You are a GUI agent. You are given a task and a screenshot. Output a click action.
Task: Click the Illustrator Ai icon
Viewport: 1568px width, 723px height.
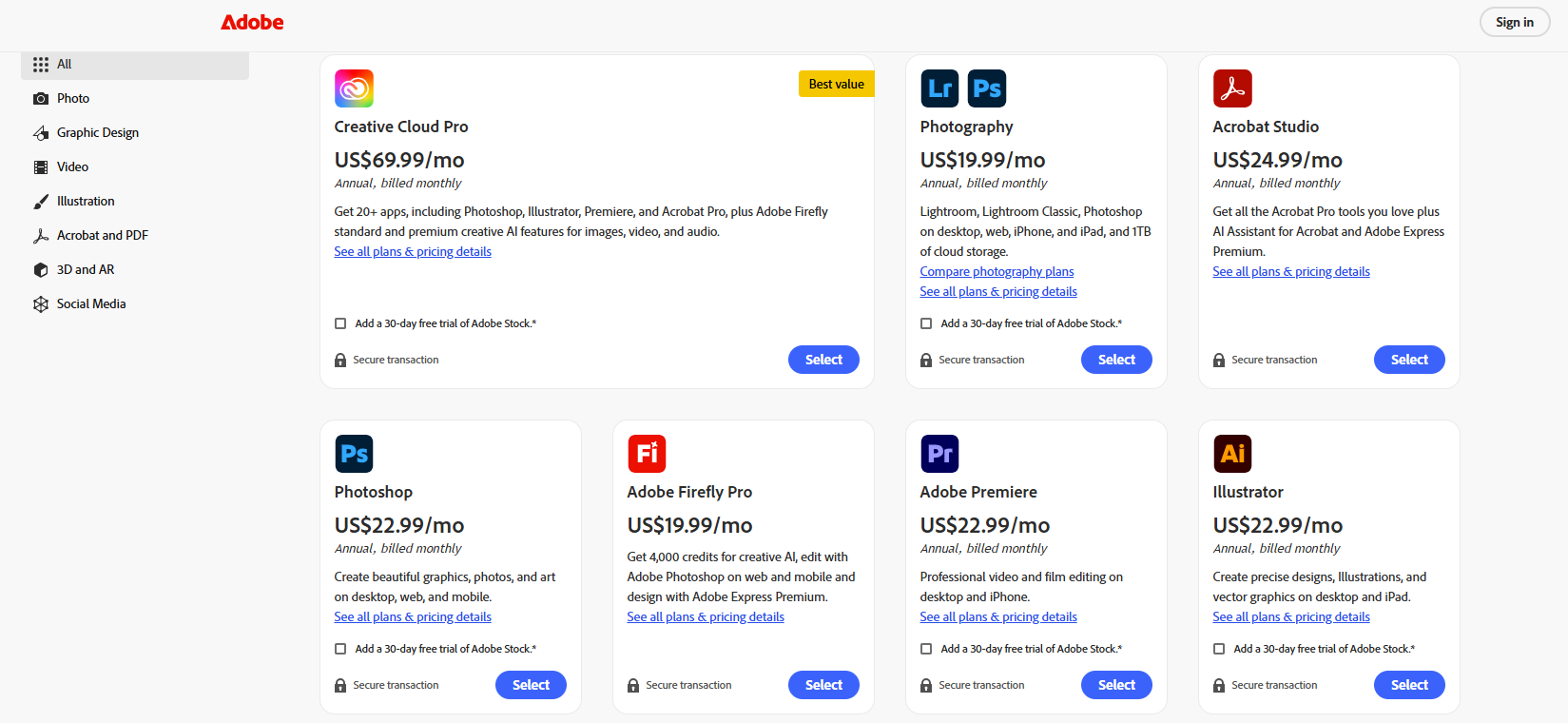click(x=1232, y=454)
